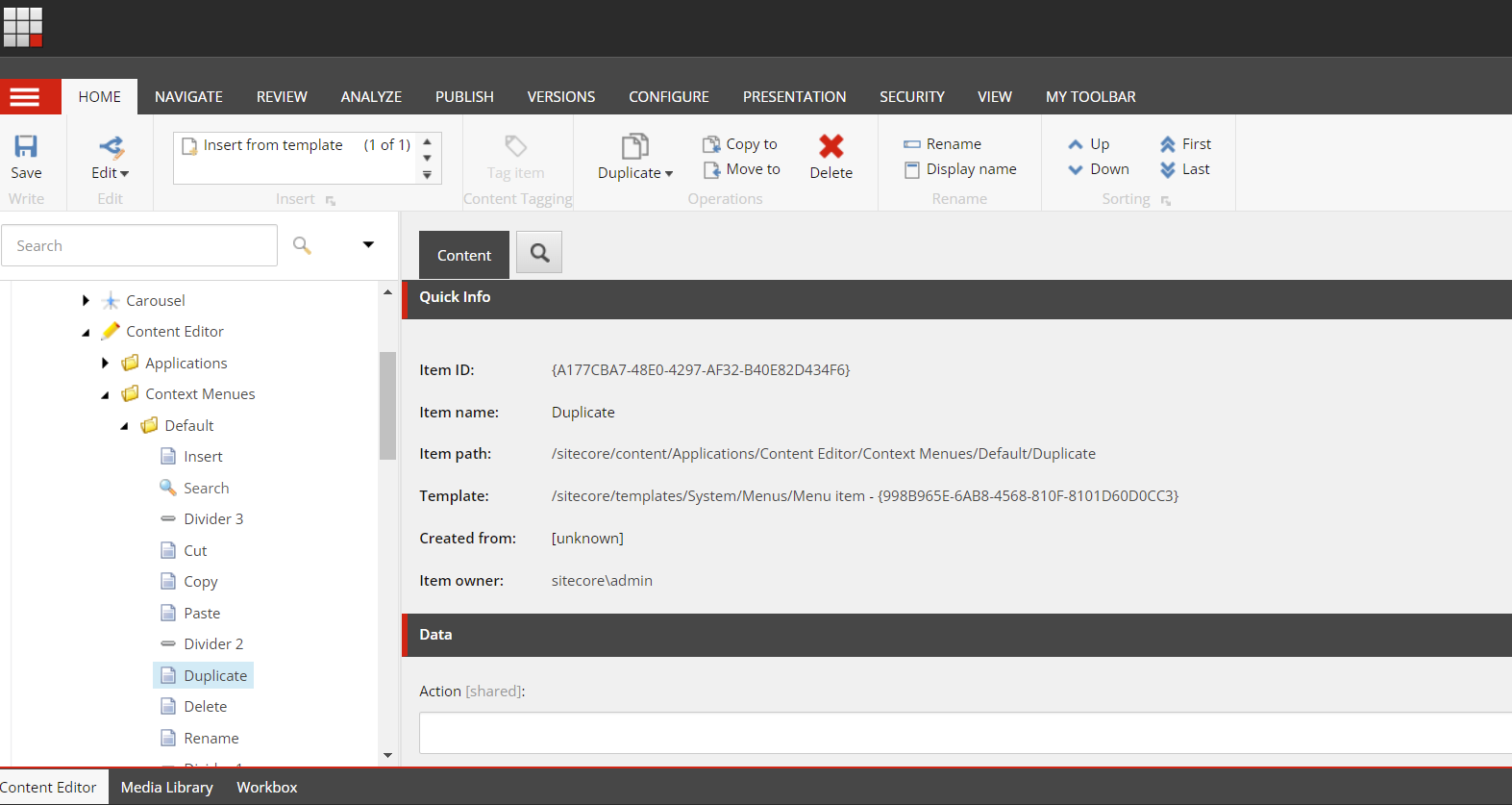Click the Content Editor pencil icon
The width and height of the screenshot is (1512, 805).
pyautogui.click(x=112, y=331)
